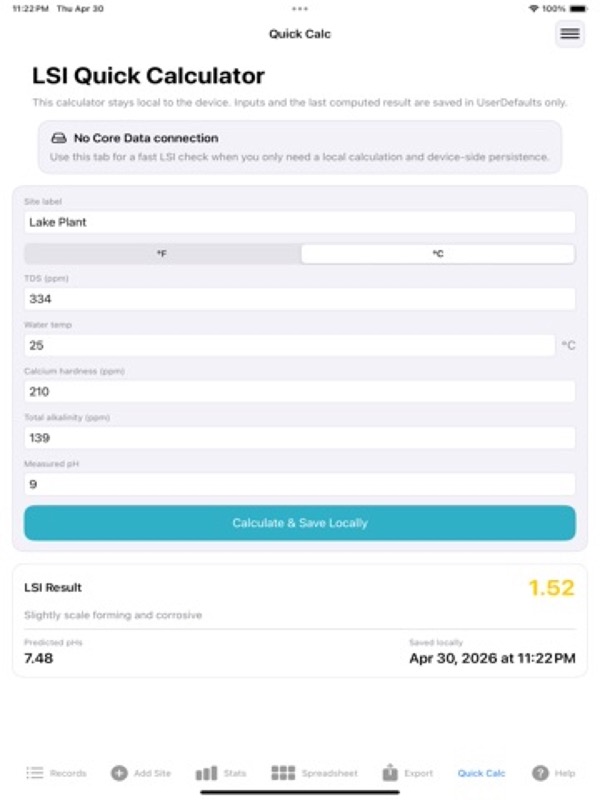Click the No Core Data drive icon
Viewport: 600px width, 800px height.
(x=59, y=138)
